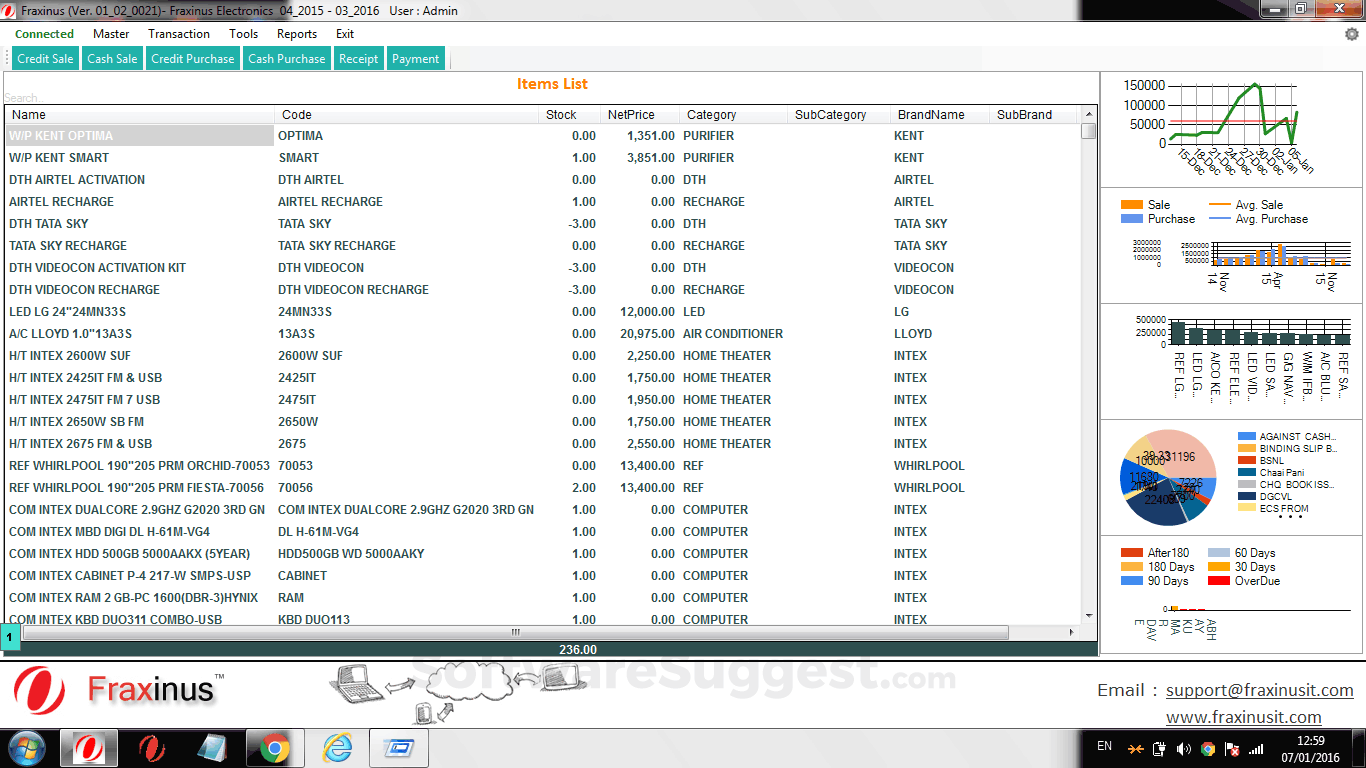Open the settings gear icon

pos(1352,34)
